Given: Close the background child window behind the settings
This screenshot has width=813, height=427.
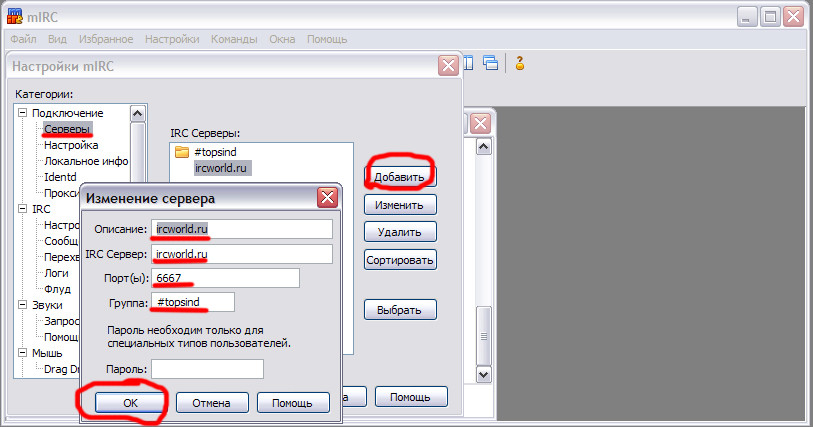Looking at the screenshot, I should pyautogui.click(x=480, y=123).
